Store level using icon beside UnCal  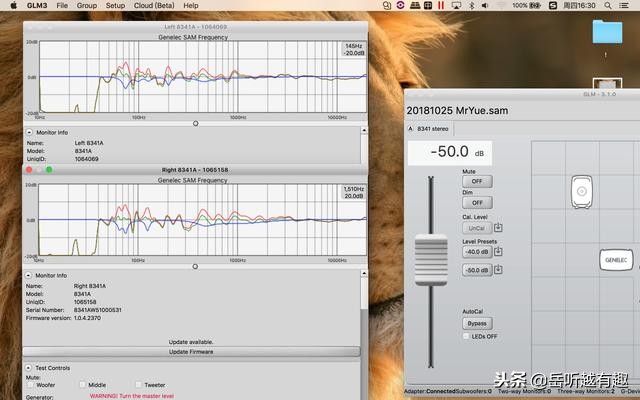[498, 227]
